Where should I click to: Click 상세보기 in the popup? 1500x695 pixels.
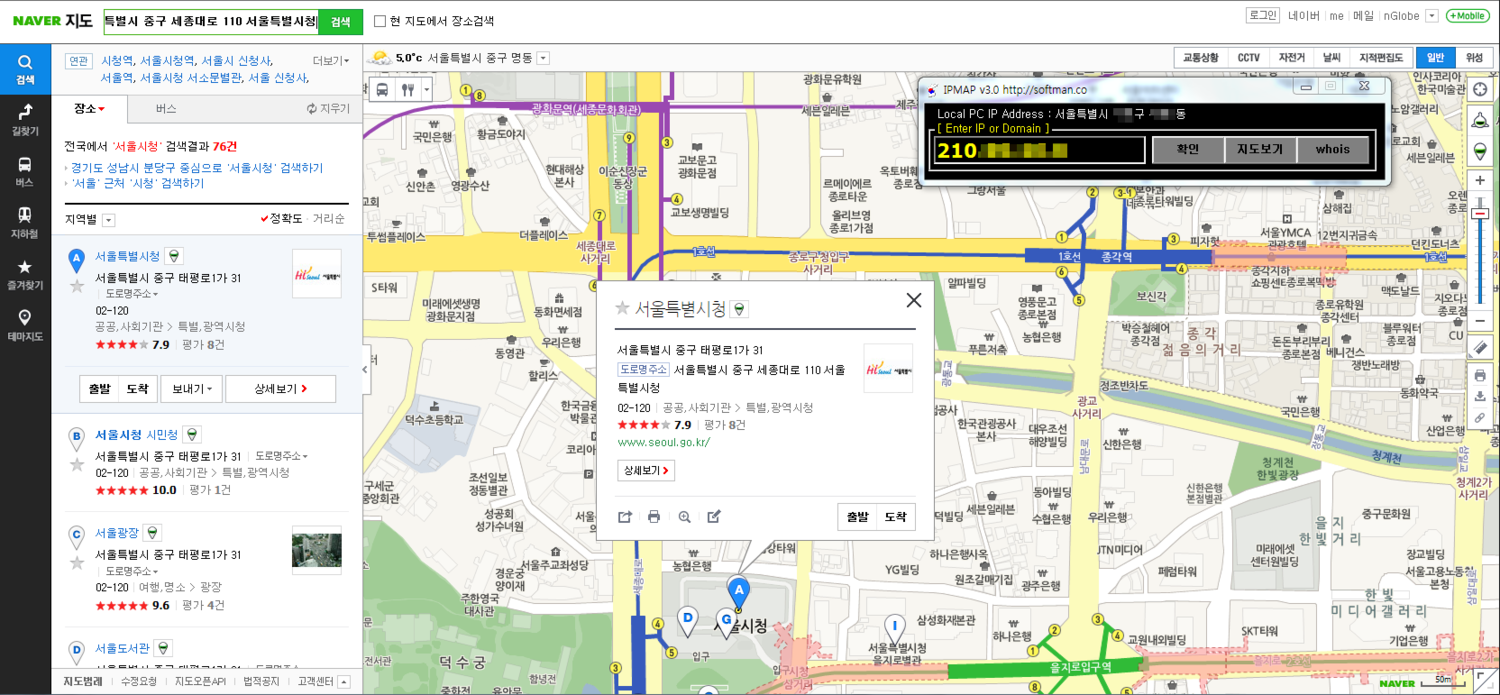coord(646,470)
